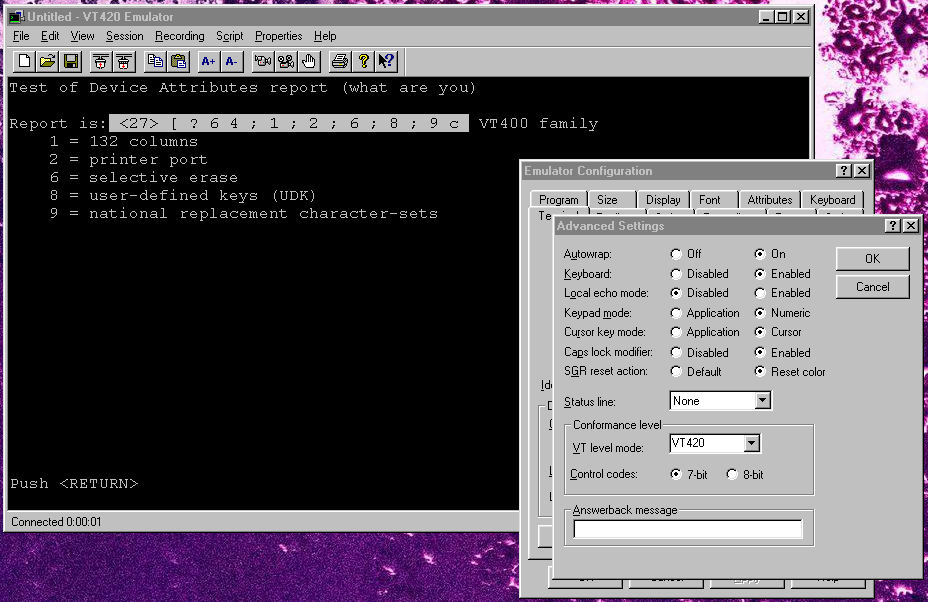Image resolution: width=928 pixels, height=602 pixels.
Task: Open the Help menu
Action: (x=325, y=36)
